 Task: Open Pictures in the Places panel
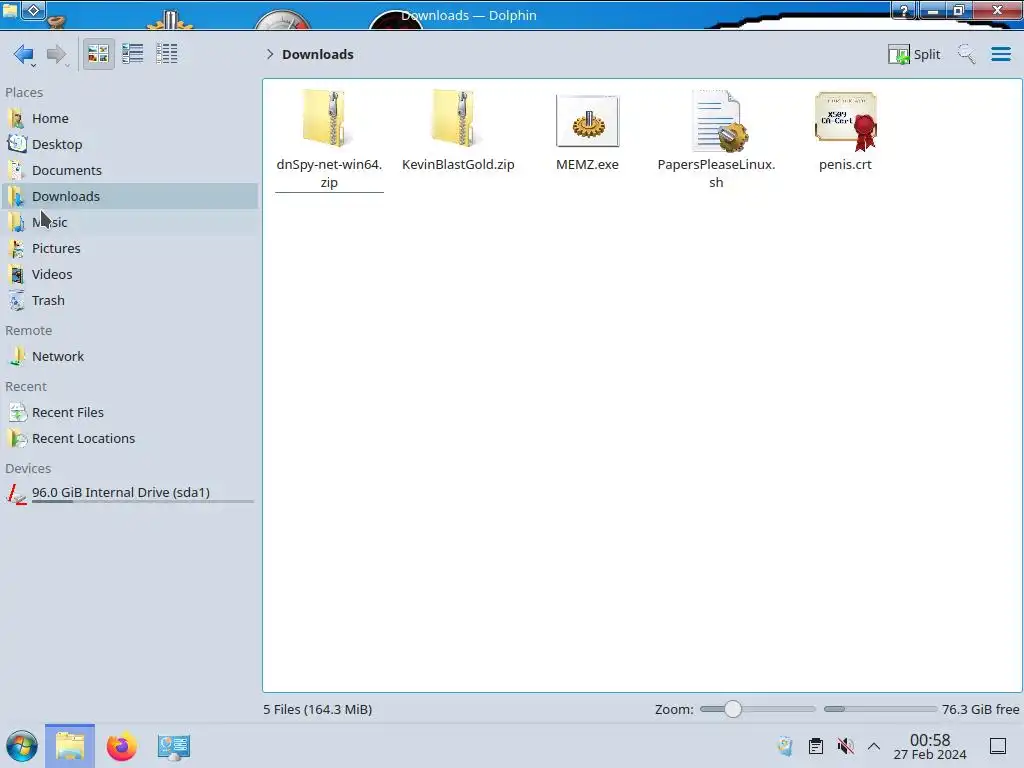point(129,249)
